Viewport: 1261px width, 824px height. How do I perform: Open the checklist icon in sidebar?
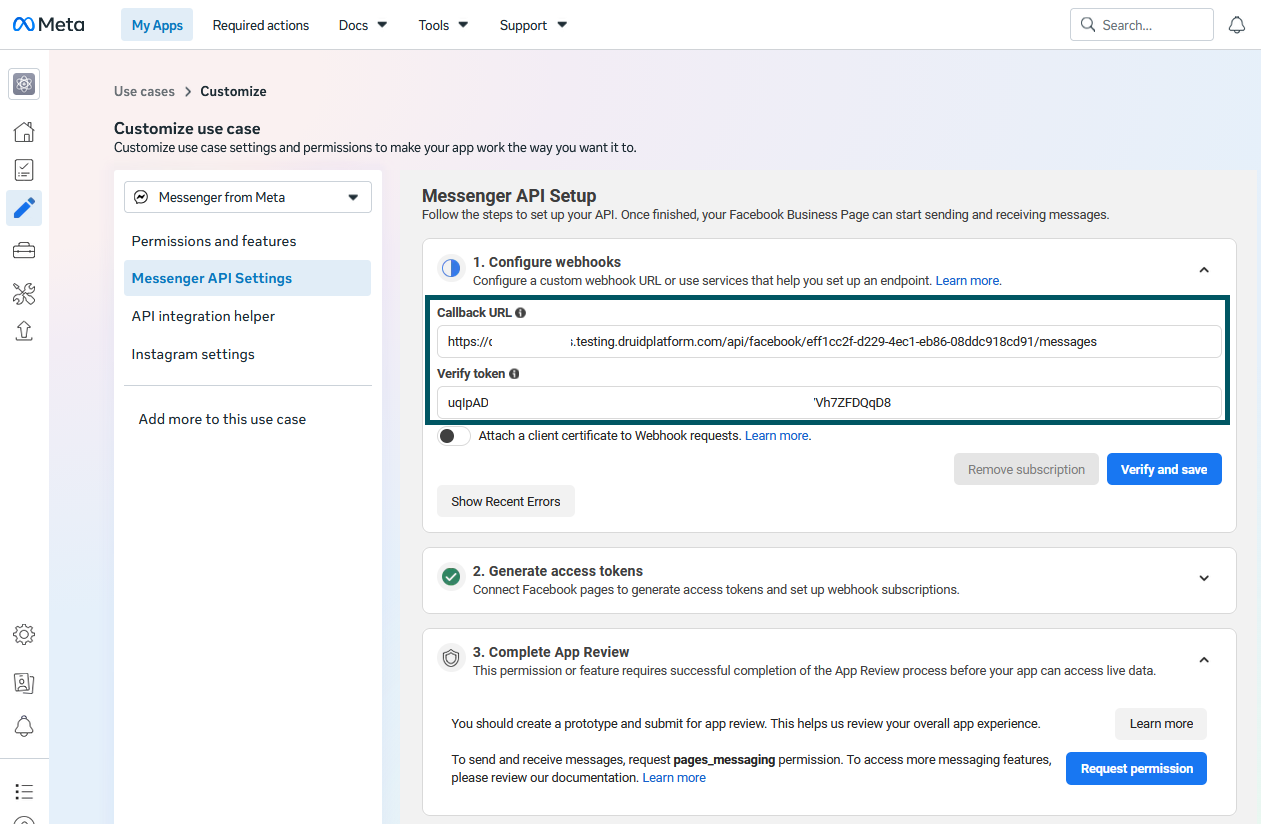(24, 170)
